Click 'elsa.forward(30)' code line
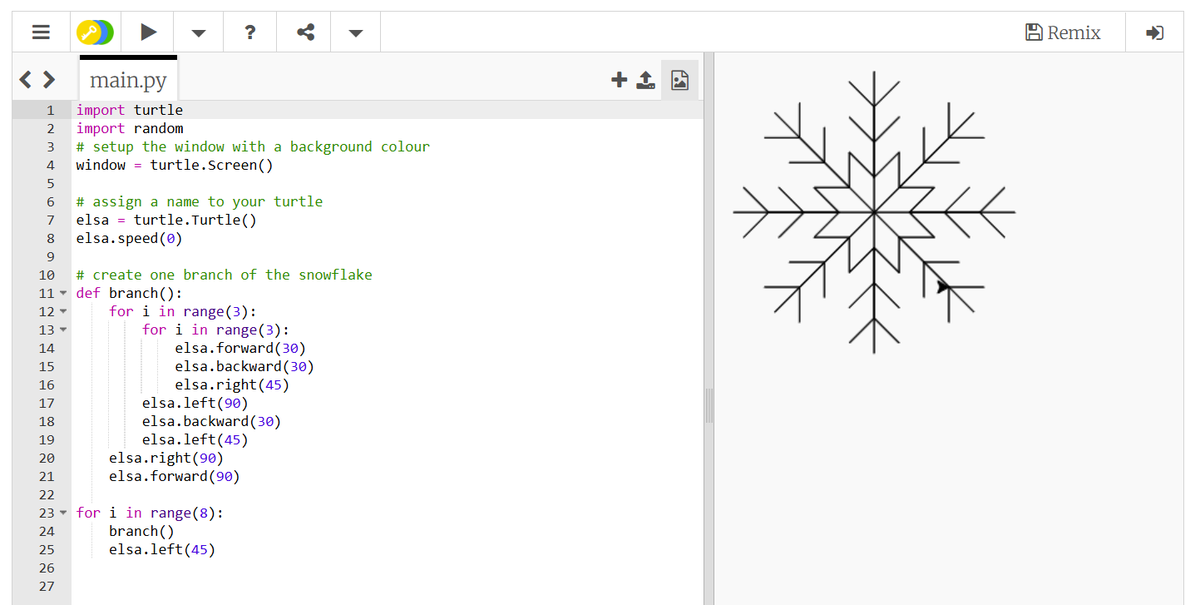The image size is (1200, 605). click(240, 348)
